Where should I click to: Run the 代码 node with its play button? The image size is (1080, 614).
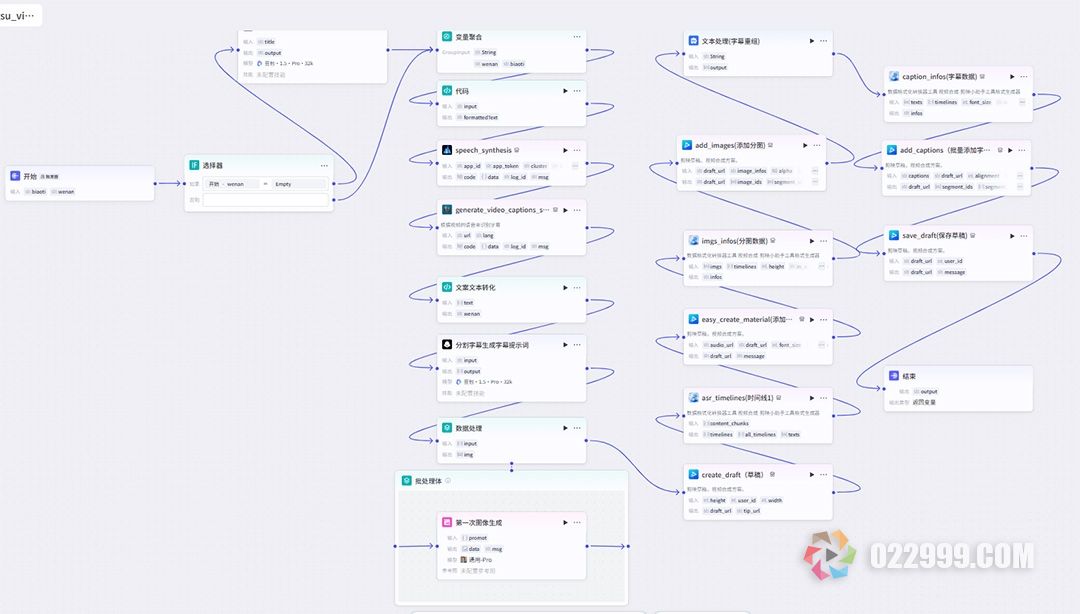(565, 91)
